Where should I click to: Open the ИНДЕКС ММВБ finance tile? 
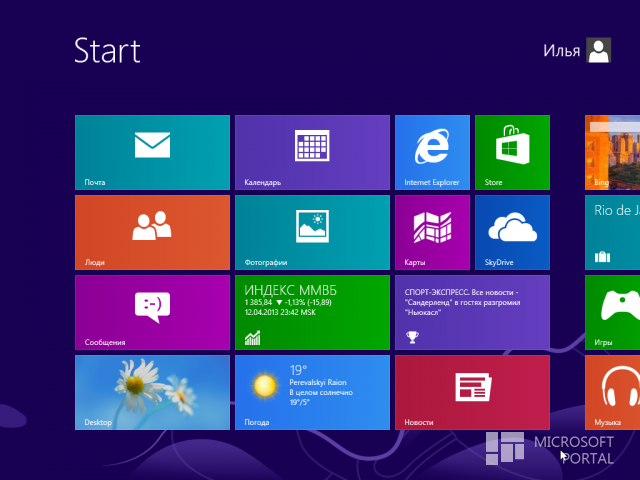tap(312, 312)
